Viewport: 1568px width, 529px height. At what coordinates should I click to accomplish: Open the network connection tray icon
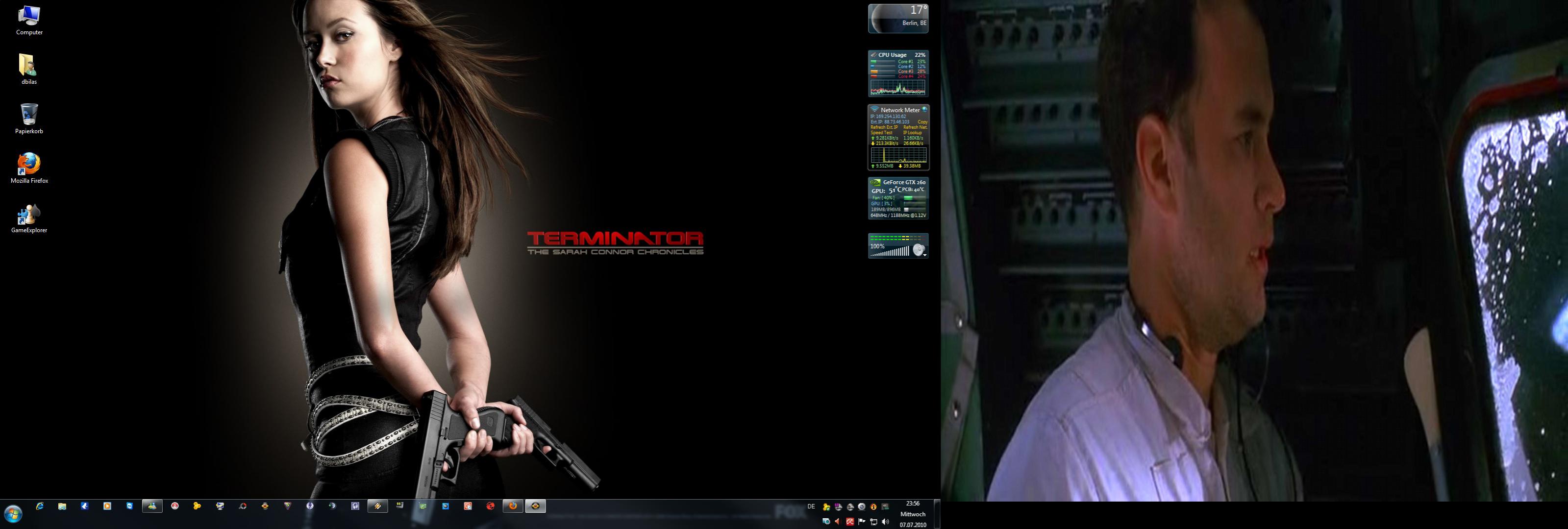[873, 522]
